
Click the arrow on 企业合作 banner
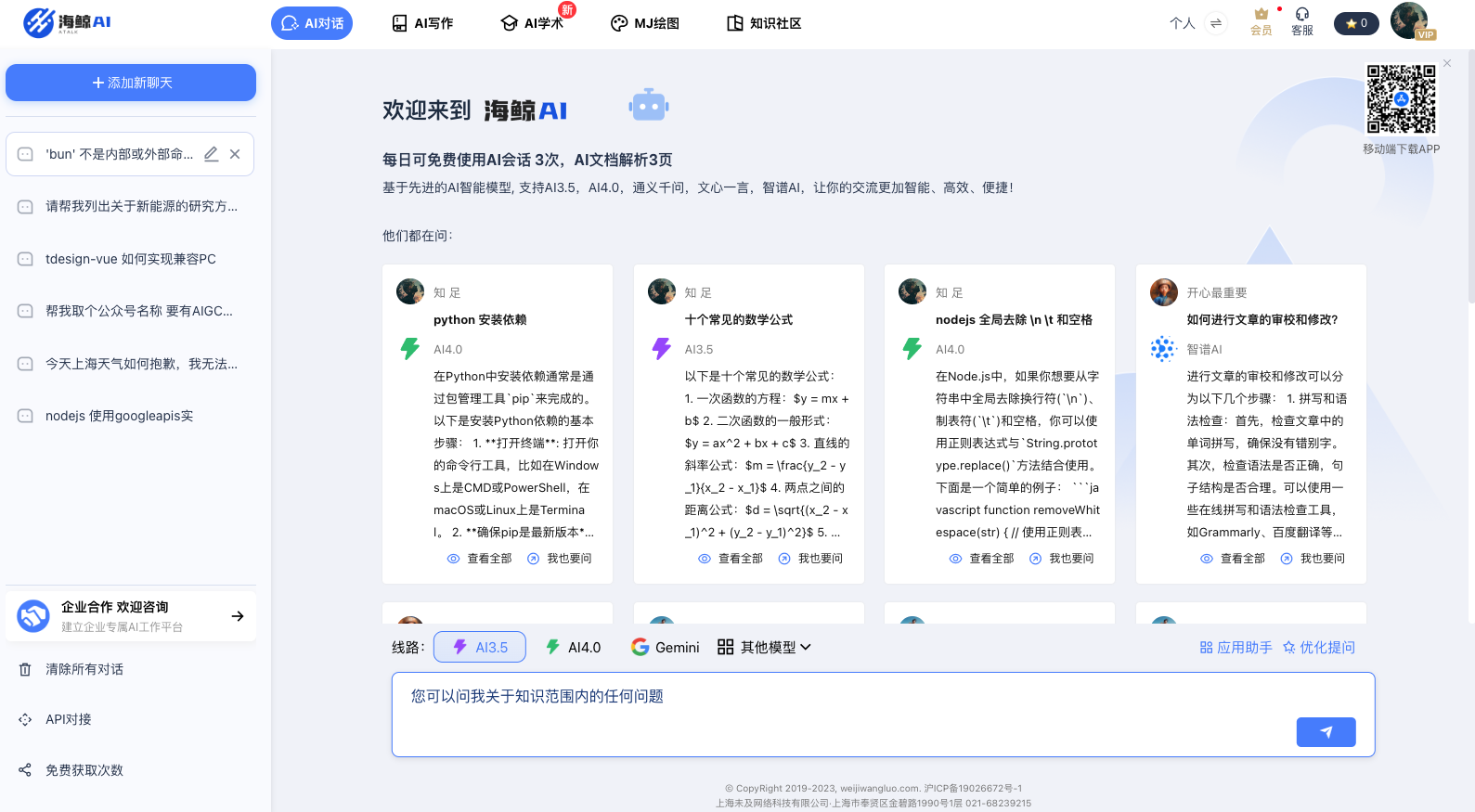238,616
